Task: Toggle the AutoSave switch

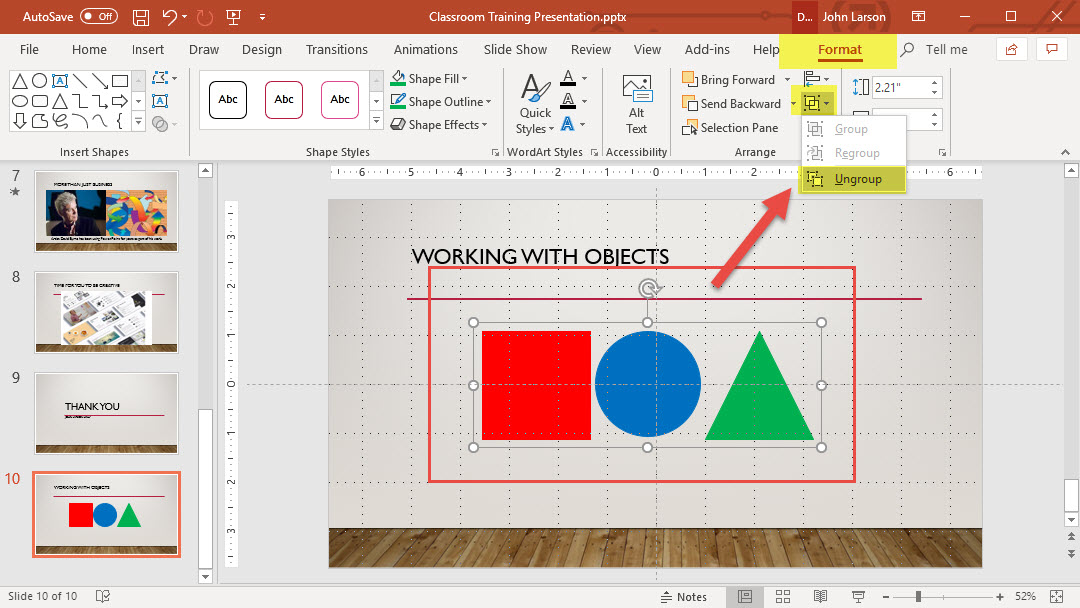Action: pyautogui.click(x=98, y=17)
